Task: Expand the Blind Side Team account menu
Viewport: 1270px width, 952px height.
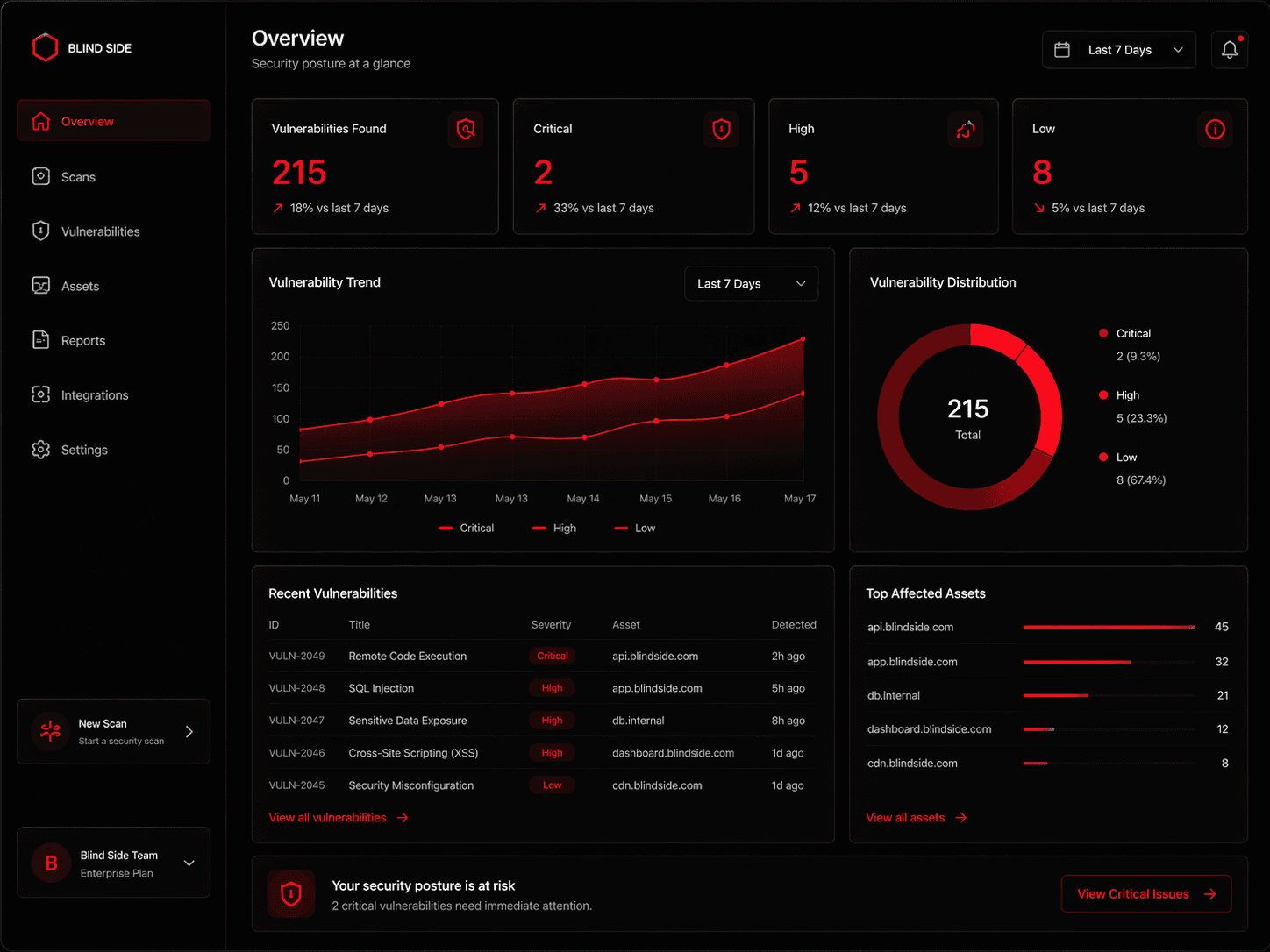Action: tap(113, 862)
